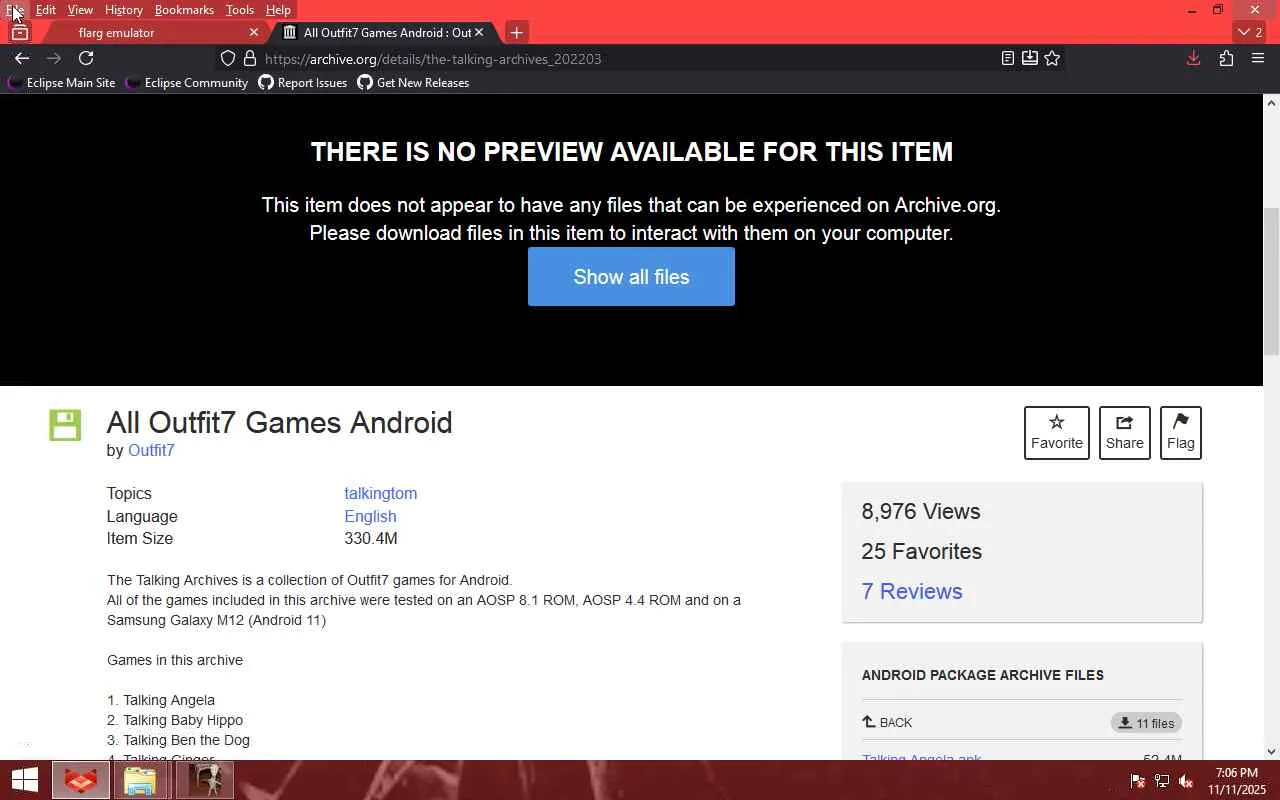This screenshot has width=1280, height=800.
Task: Open the tracking protection shield icon
Action: point(228,59)
